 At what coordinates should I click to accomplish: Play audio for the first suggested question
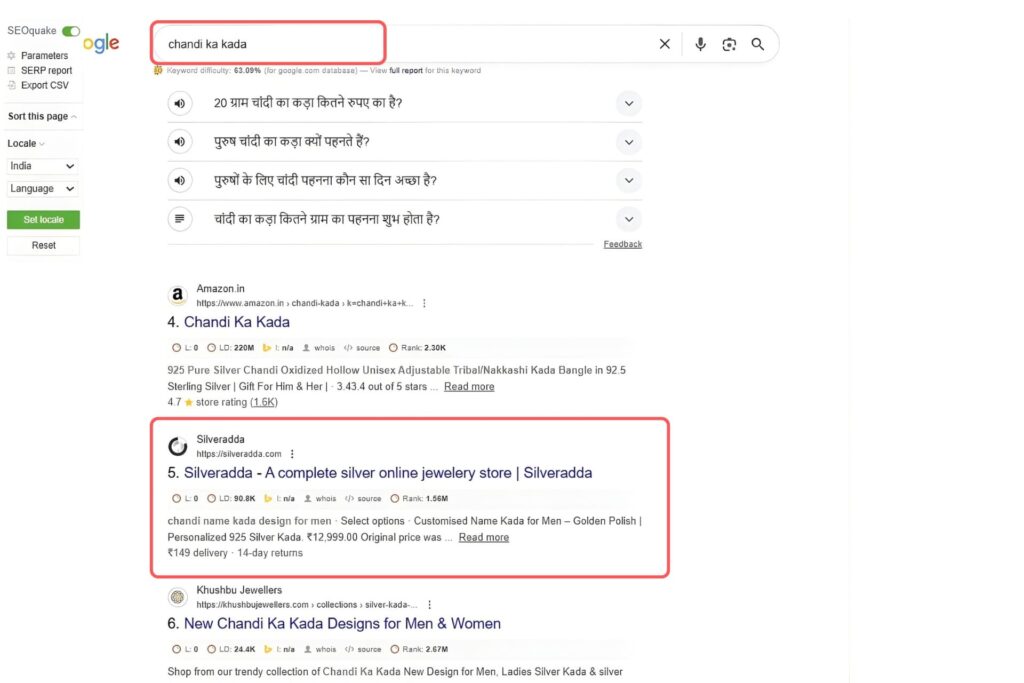[179, 102]
